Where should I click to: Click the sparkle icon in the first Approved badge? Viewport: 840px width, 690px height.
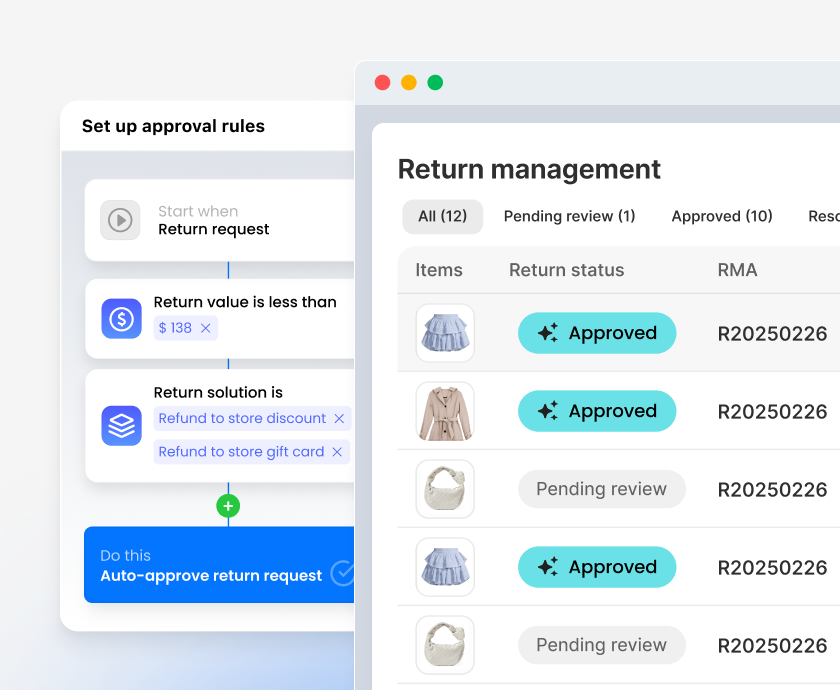(546, 333)
